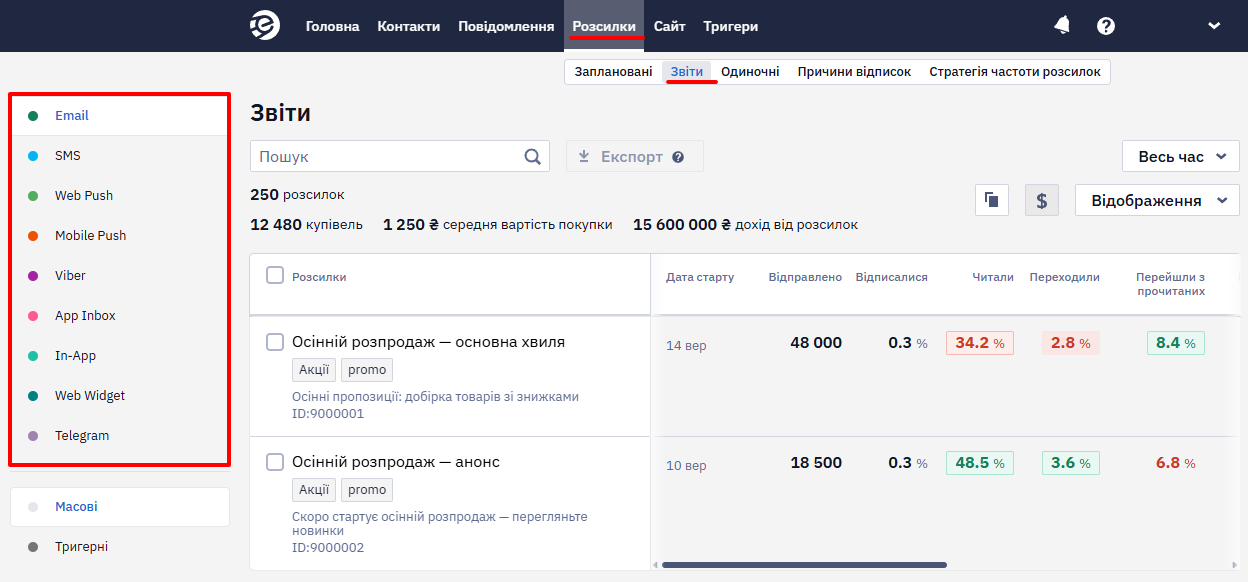Select the Web Push channel
The width and height of the screenshot is (1248, 582).
(x=120, y=196)
